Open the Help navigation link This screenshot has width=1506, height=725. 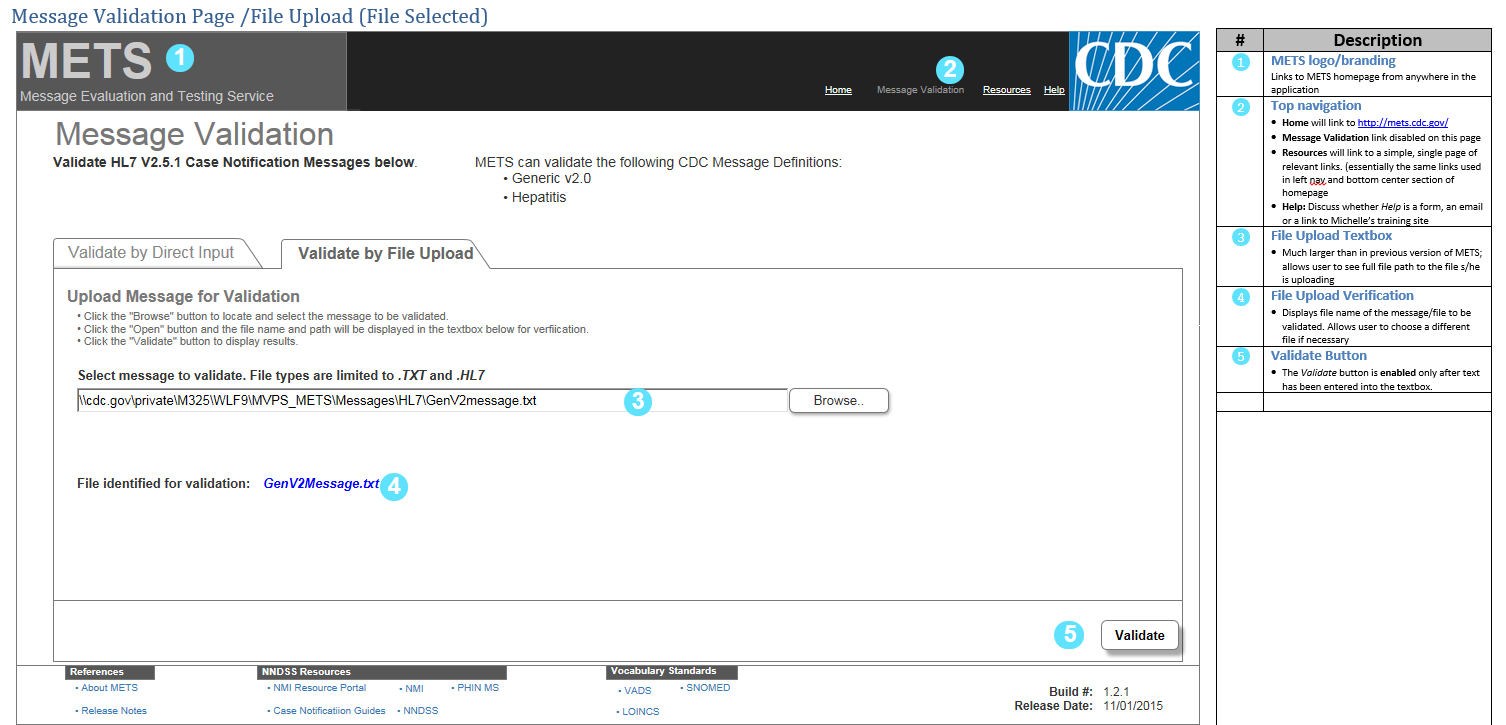coord(1054,90)
